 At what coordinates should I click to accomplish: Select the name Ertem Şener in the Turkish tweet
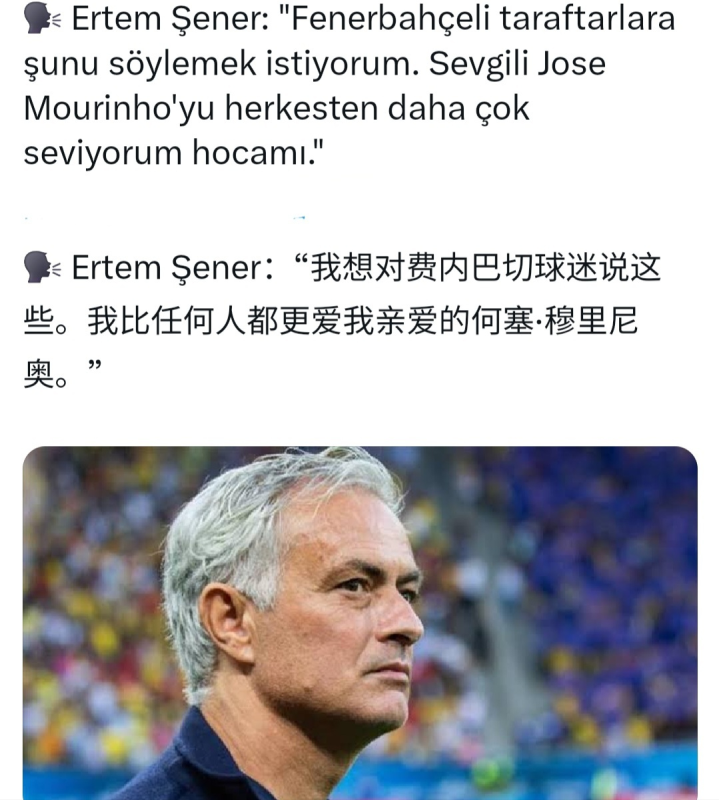pos(161,20)
